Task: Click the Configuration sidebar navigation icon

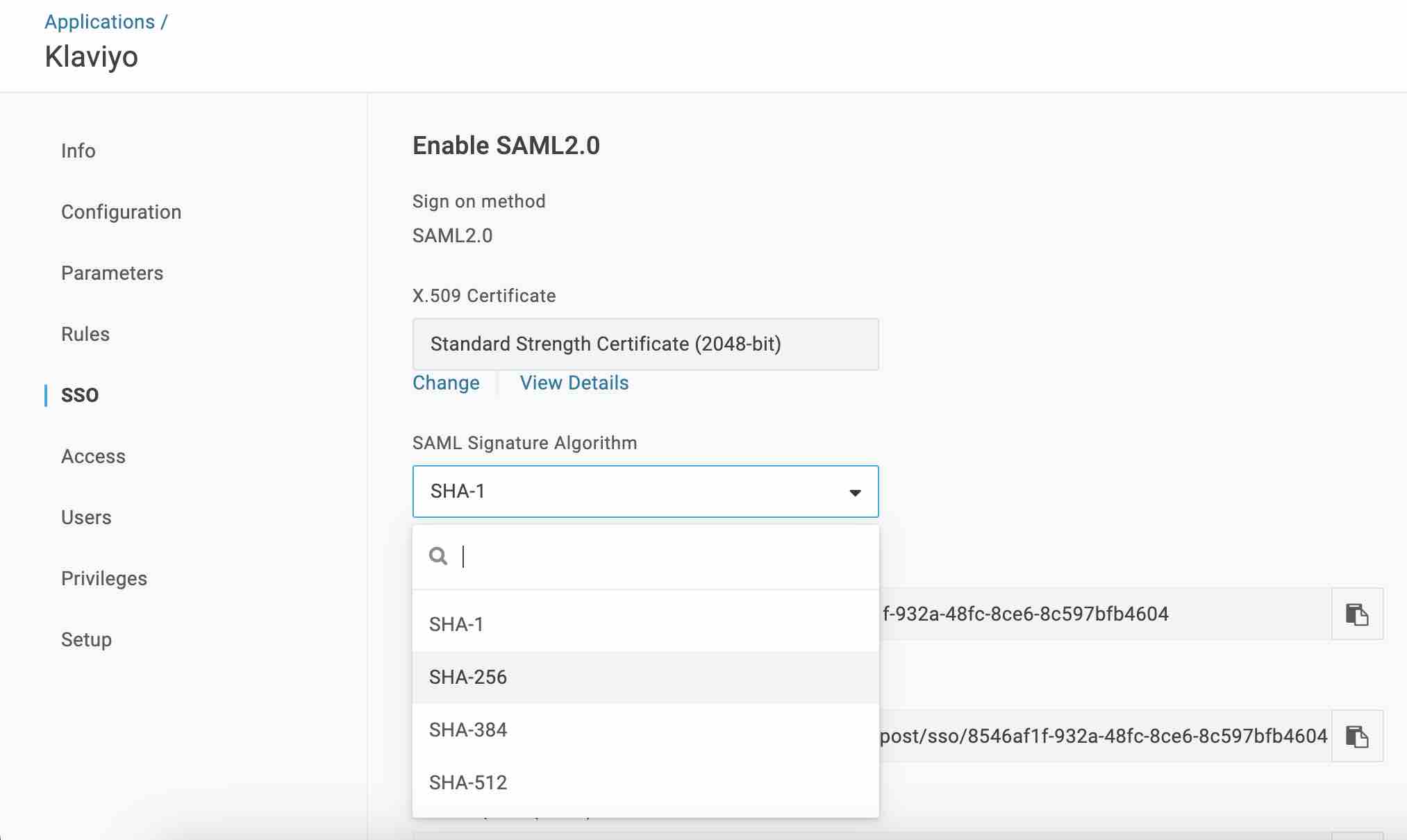Action: (x=121, y=212)
